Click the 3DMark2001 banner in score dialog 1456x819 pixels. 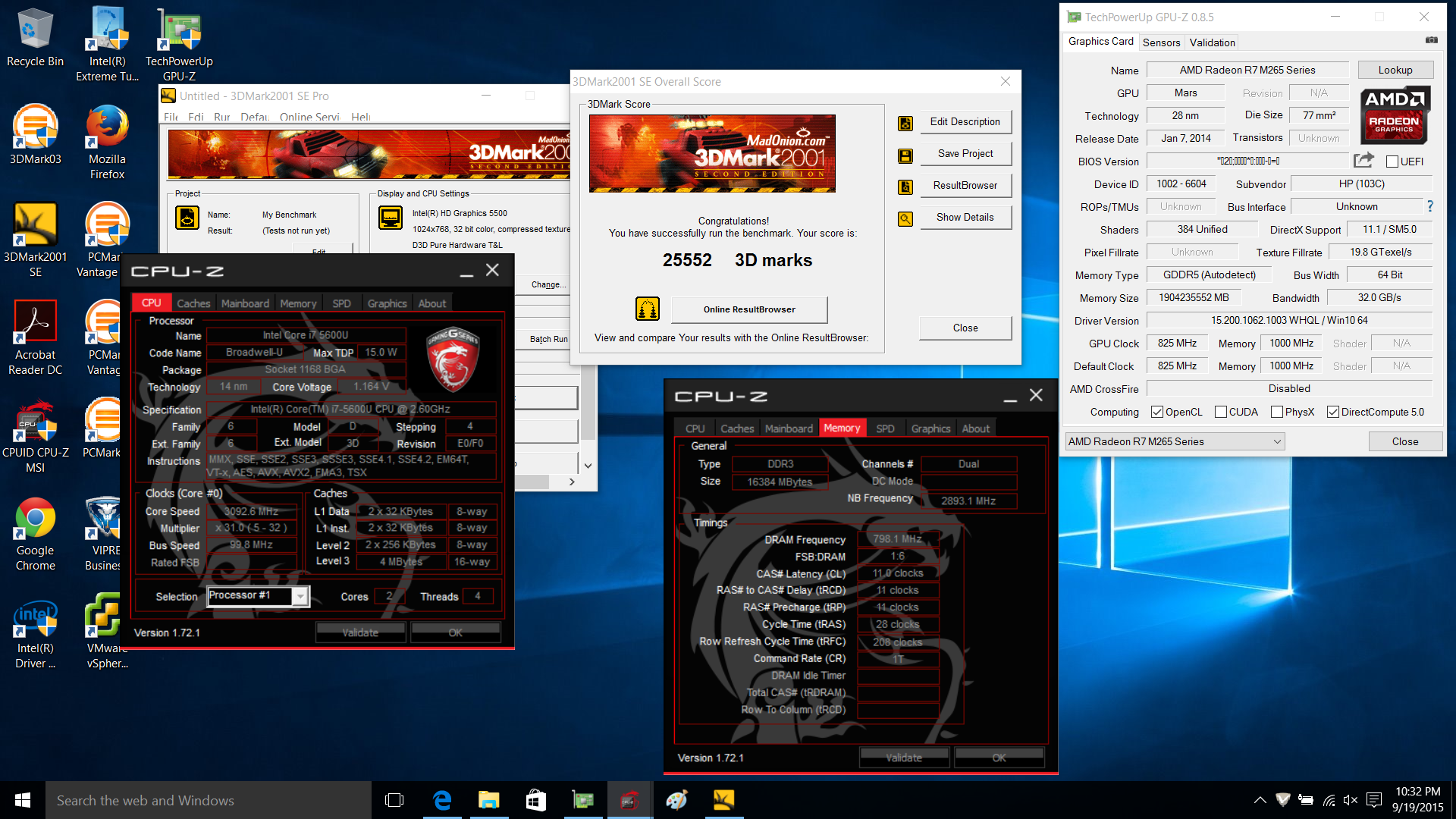tap(712, 153)
